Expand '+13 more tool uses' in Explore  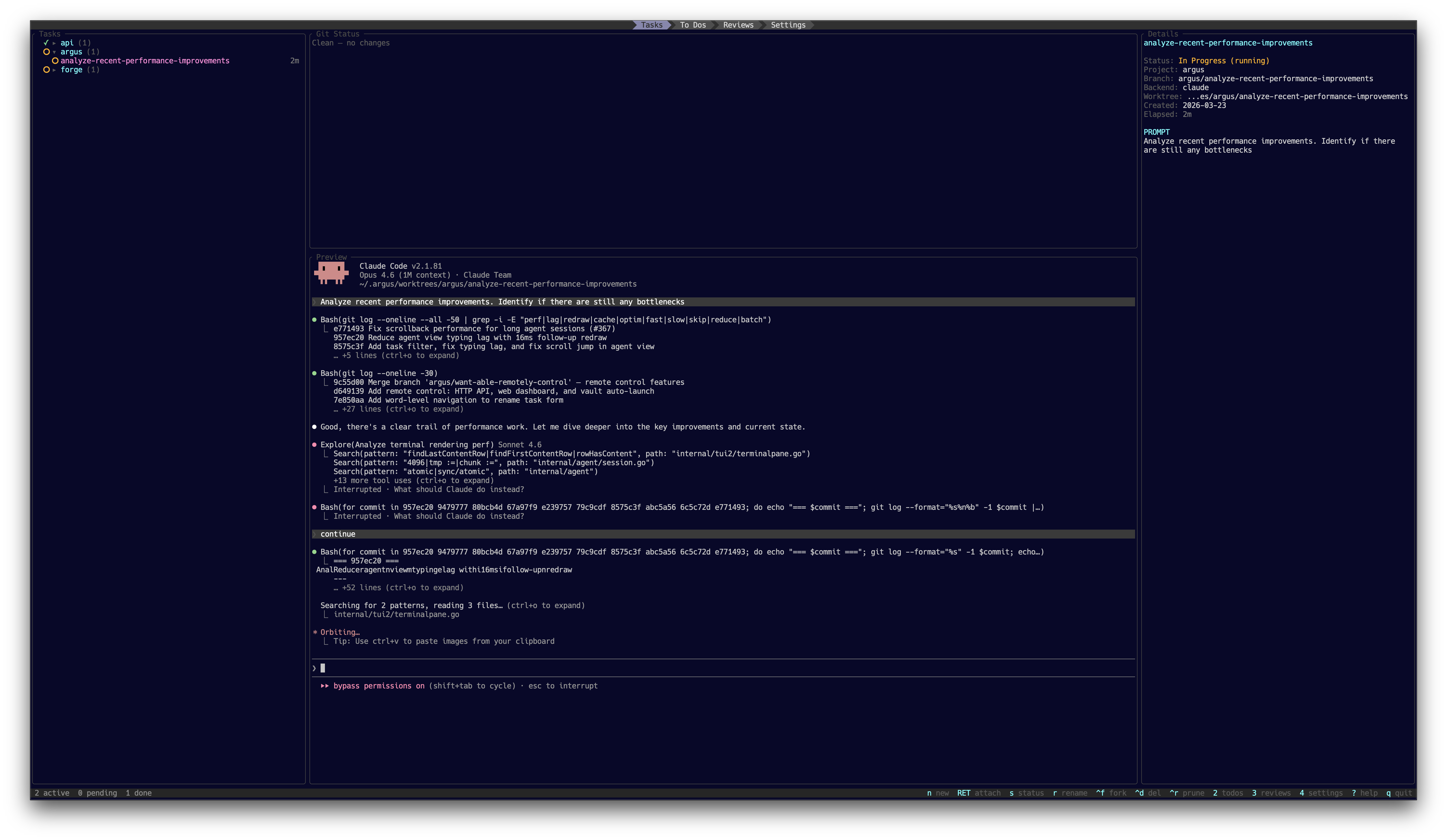(413, 481)
